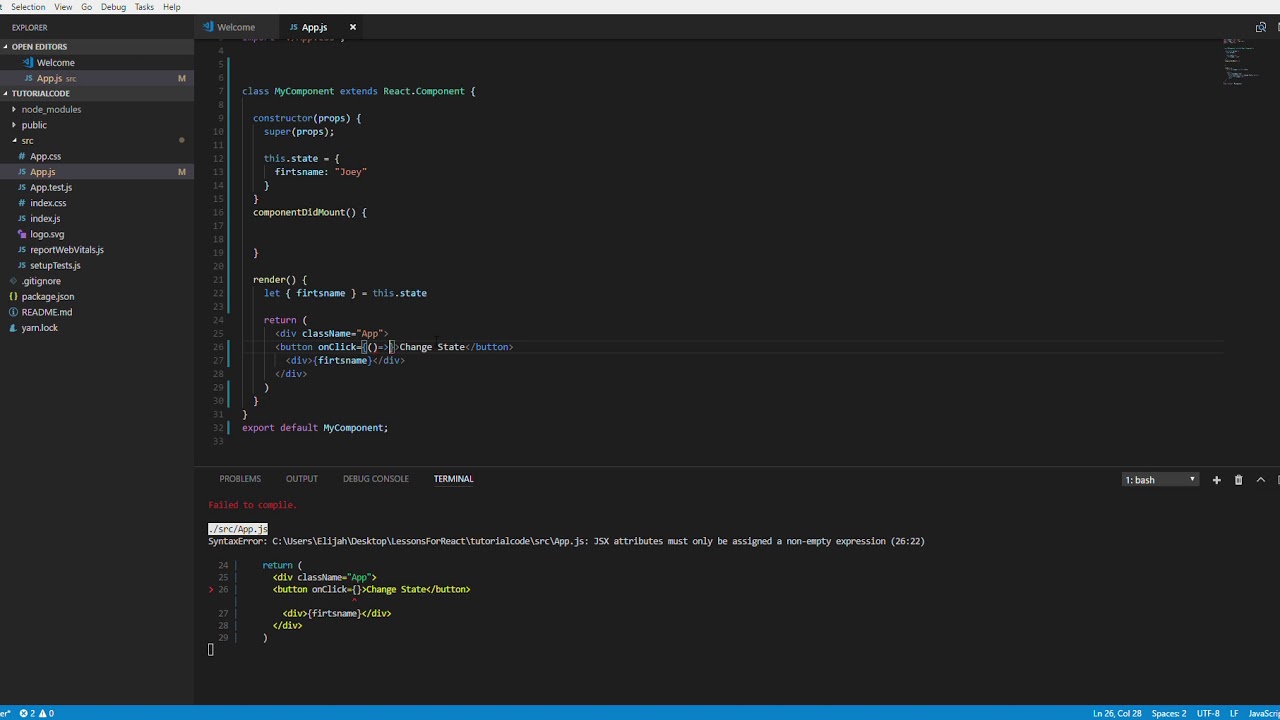
Task: Click Spaces: 2 indentation setting
Action: 1168,713
